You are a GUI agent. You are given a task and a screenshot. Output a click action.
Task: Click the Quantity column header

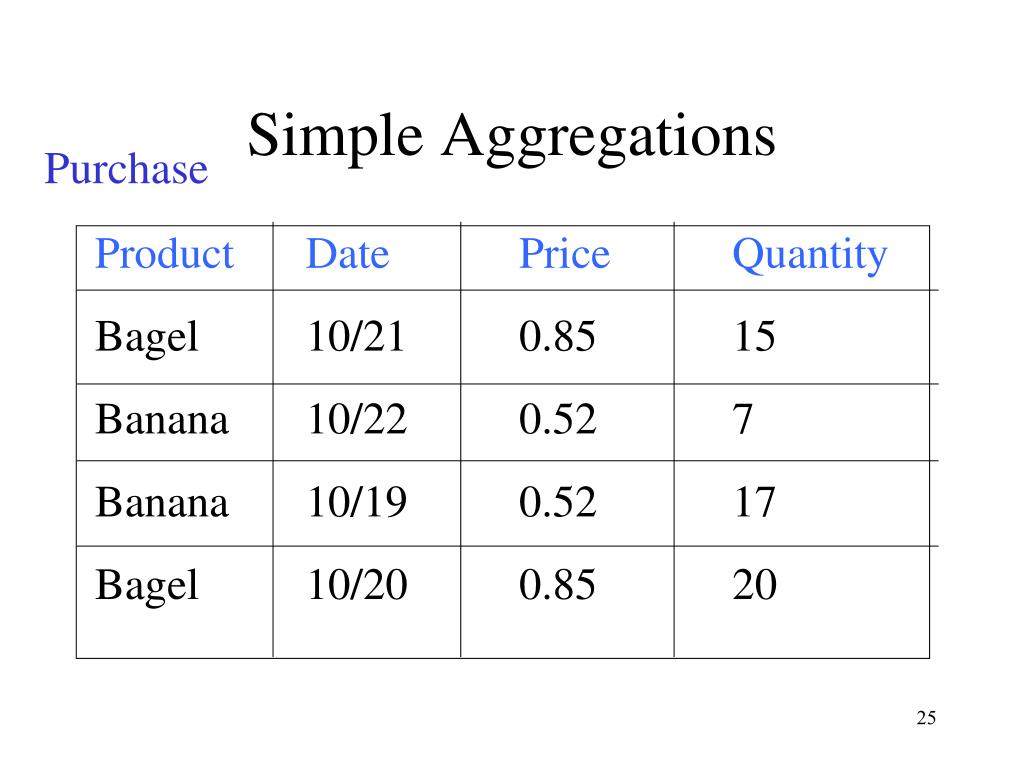(810, 255)
